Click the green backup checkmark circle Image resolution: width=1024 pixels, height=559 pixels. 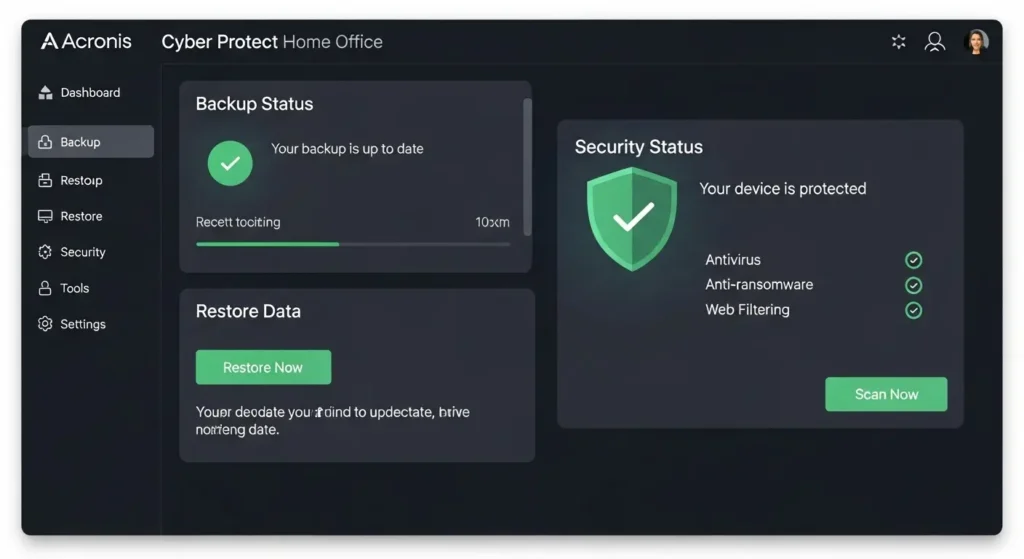point(230,163)
